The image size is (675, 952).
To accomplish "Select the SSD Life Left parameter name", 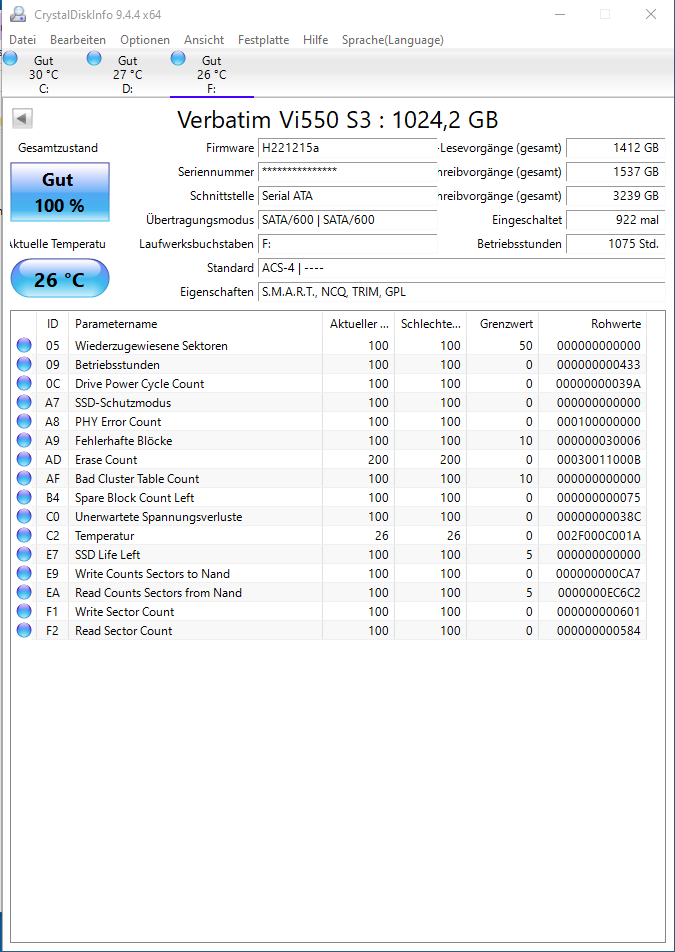I will (x=107, y=554).
